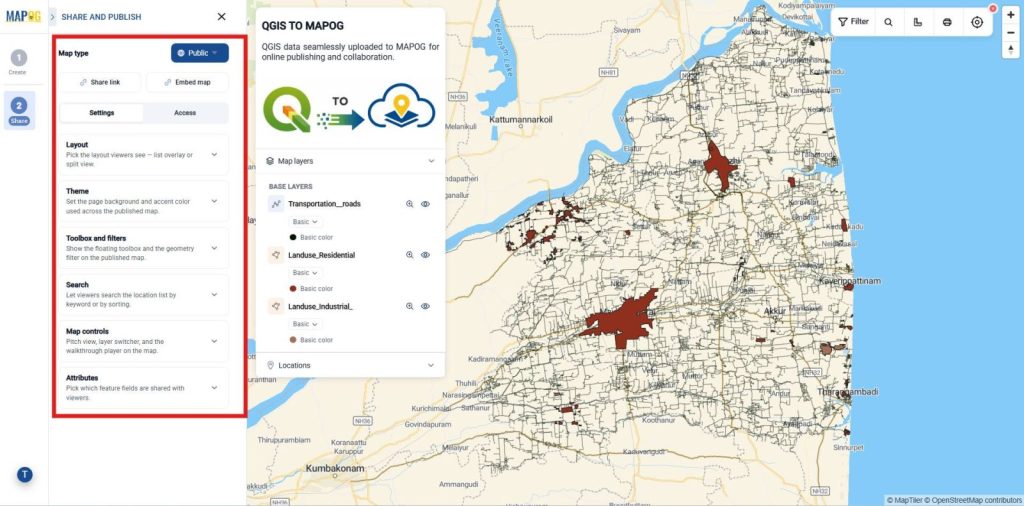Screen dimensions: 1024x506
Task: Close the Share and Publish panel
Action: 221,16
